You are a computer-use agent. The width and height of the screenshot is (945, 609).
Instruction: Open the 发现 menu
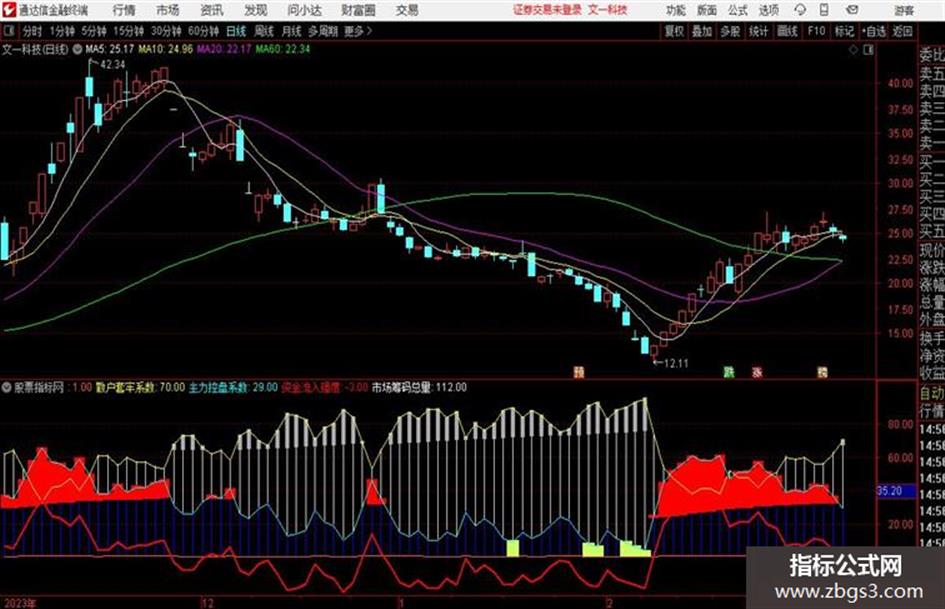tap(256, 10)
